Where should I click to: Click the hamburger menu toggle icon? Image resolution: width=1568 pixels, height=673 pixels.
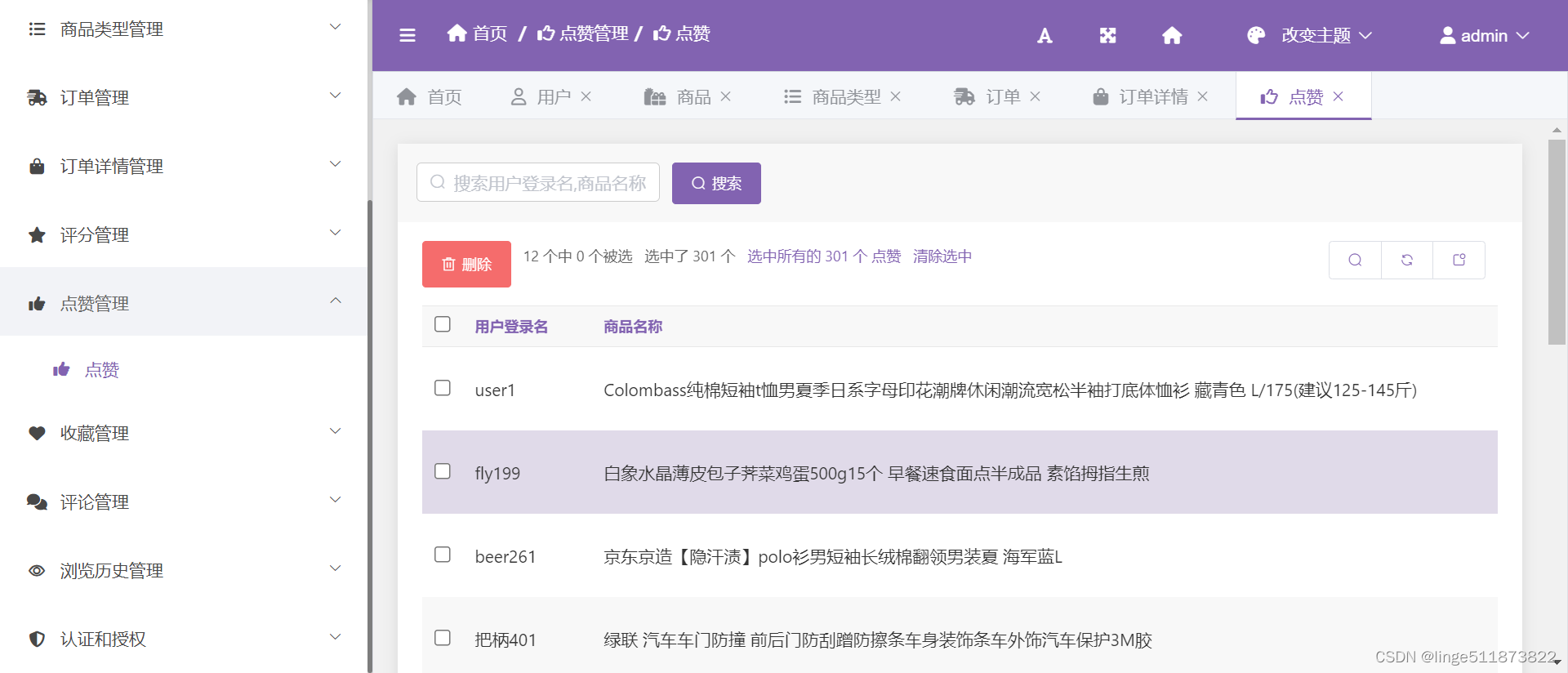pos(407,35)
